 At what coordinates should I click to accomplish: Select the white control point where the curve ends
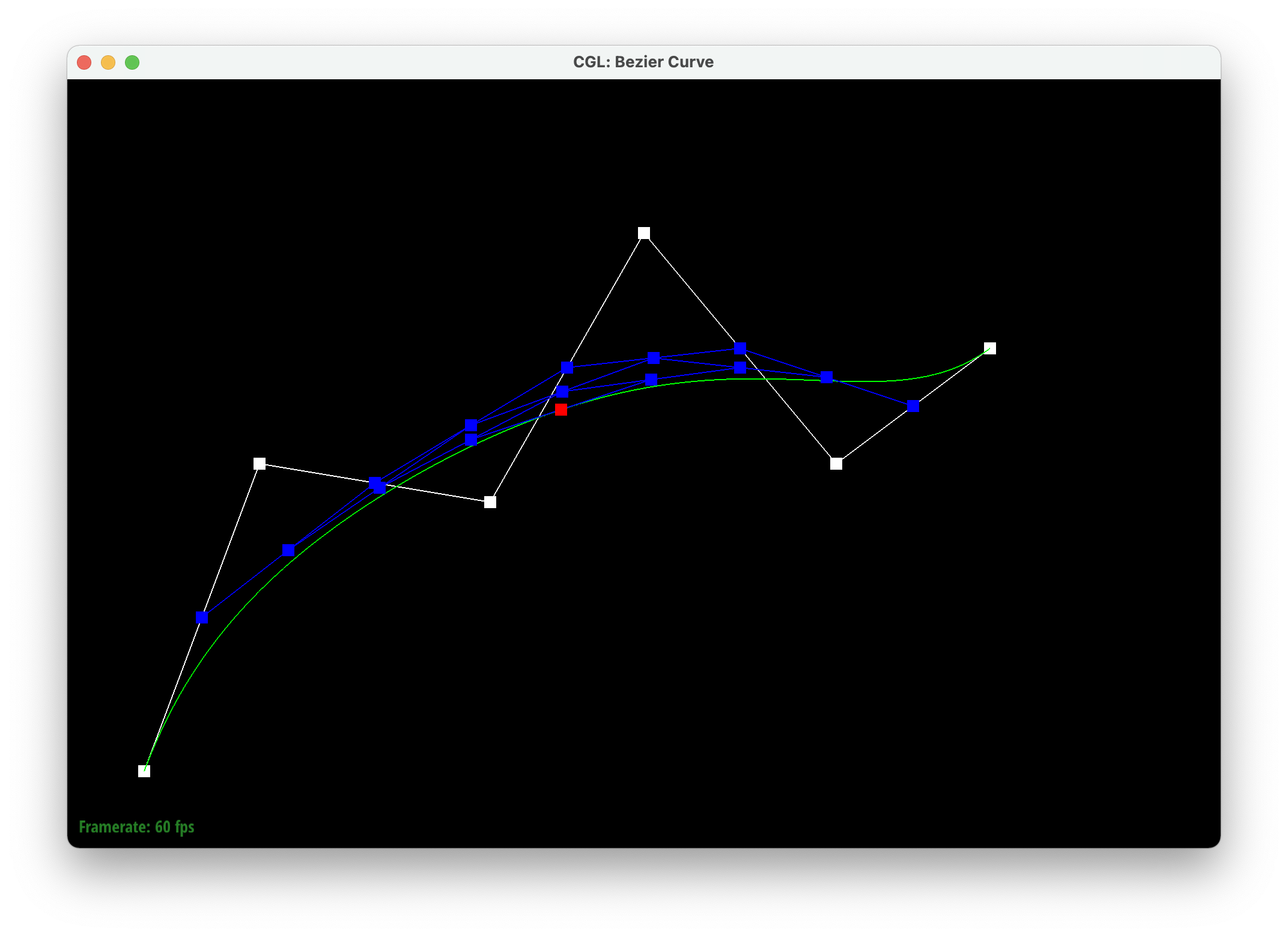[990, 348]
